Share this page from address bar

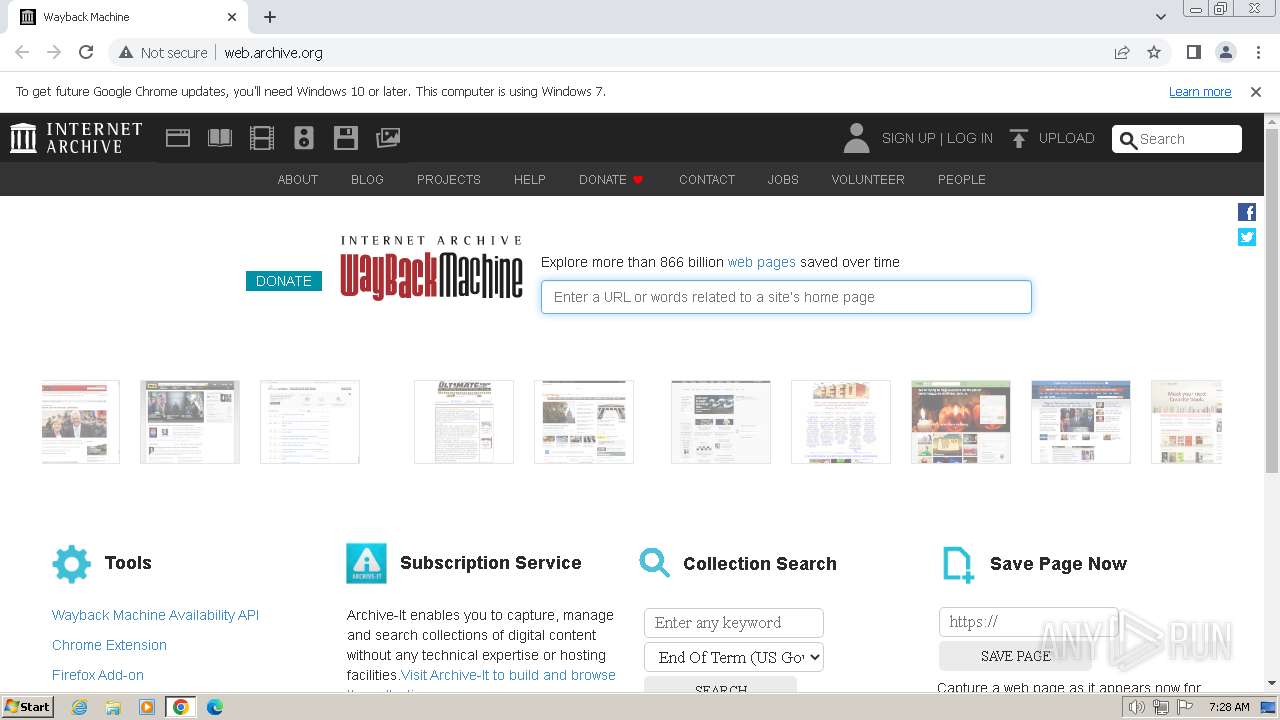(1122, 52)
